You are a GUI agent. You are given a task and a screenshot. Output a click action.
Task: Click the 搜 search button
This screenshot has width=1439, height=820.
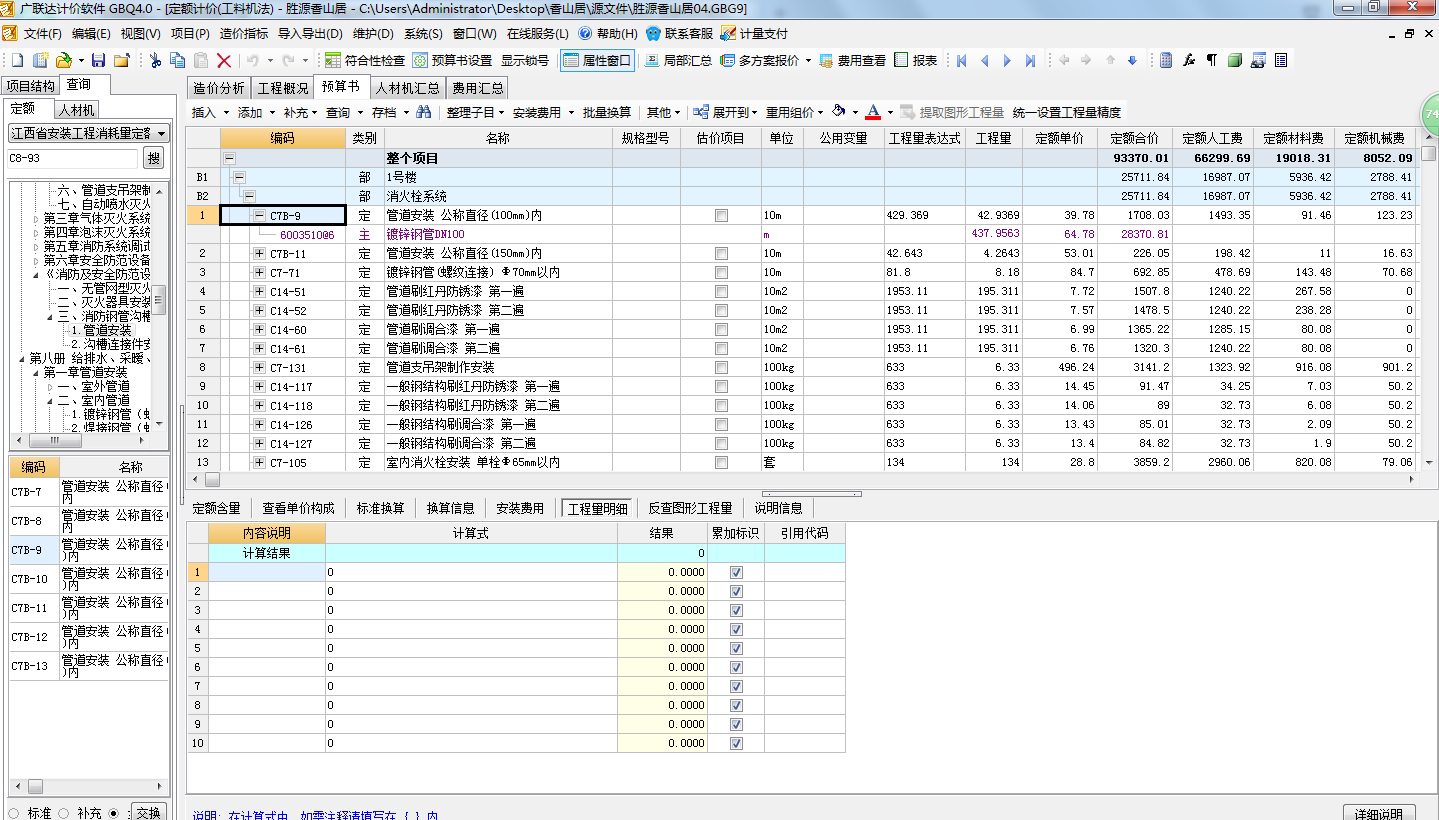[153, 158]
